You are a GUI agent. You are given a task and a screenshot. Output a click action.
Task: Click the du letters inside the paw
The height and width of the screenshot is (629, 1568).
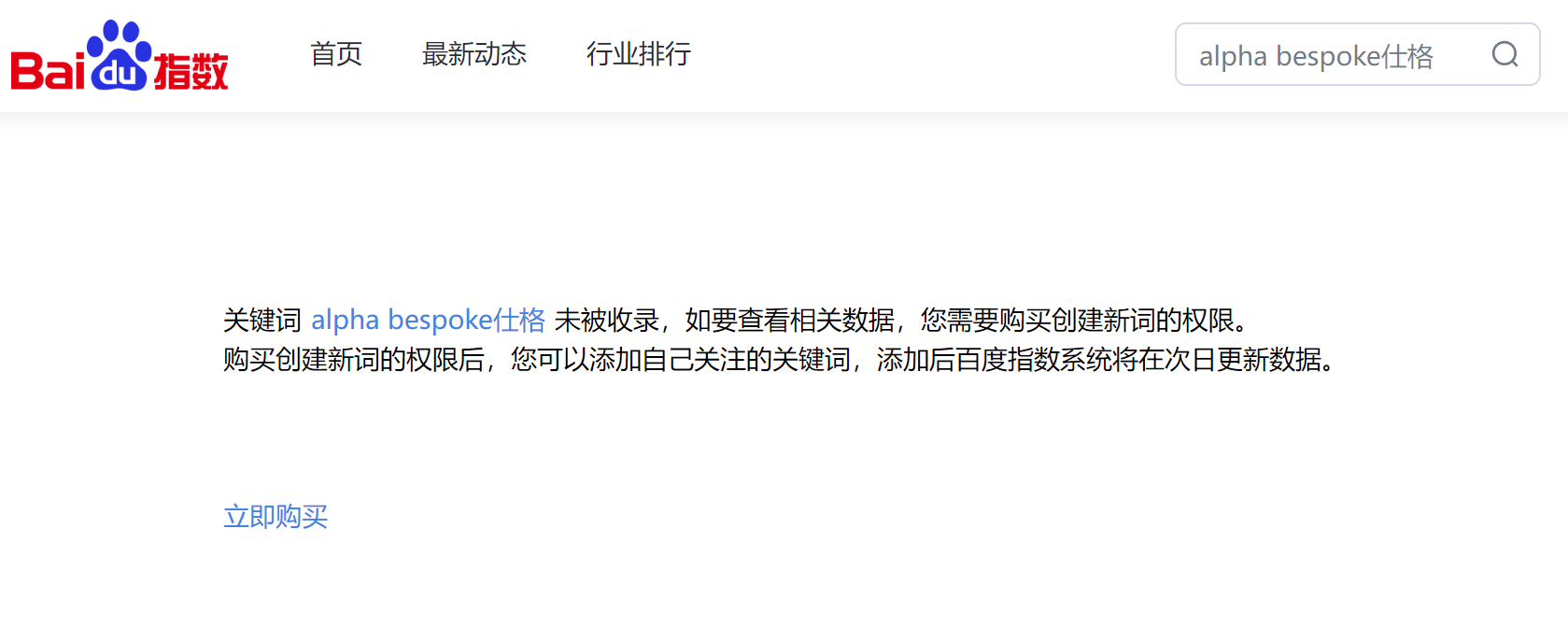(119, 72)
